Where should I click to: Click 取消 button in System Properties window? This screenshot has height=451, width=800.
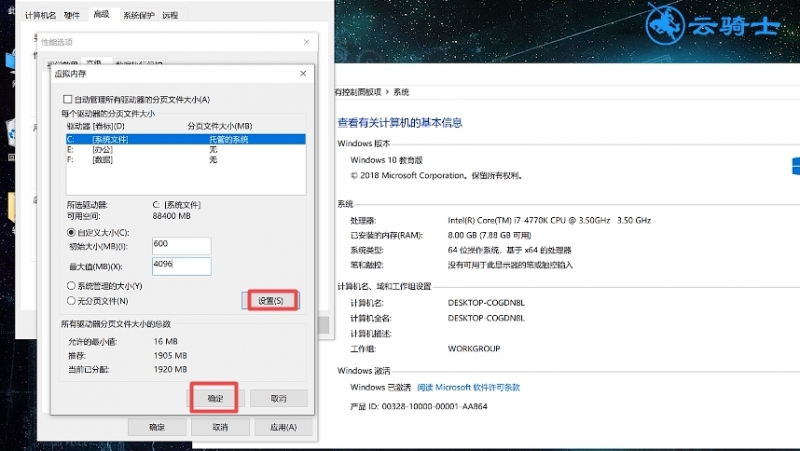[x=220, y=427]
